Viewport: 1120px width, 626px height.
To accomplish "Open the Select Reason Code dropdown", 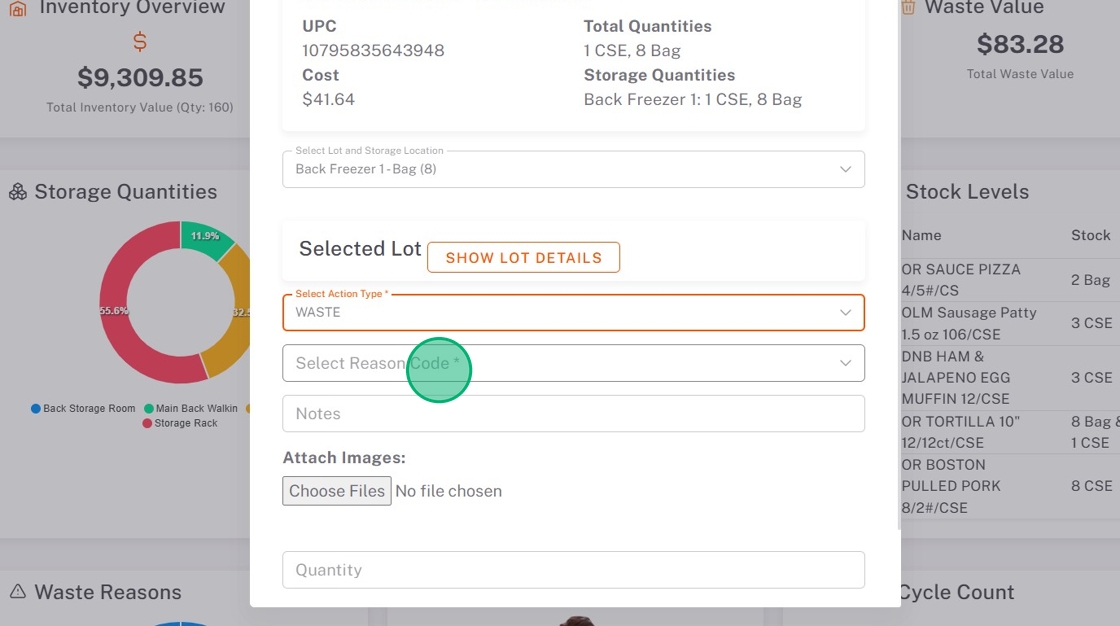I will (573, 363).
